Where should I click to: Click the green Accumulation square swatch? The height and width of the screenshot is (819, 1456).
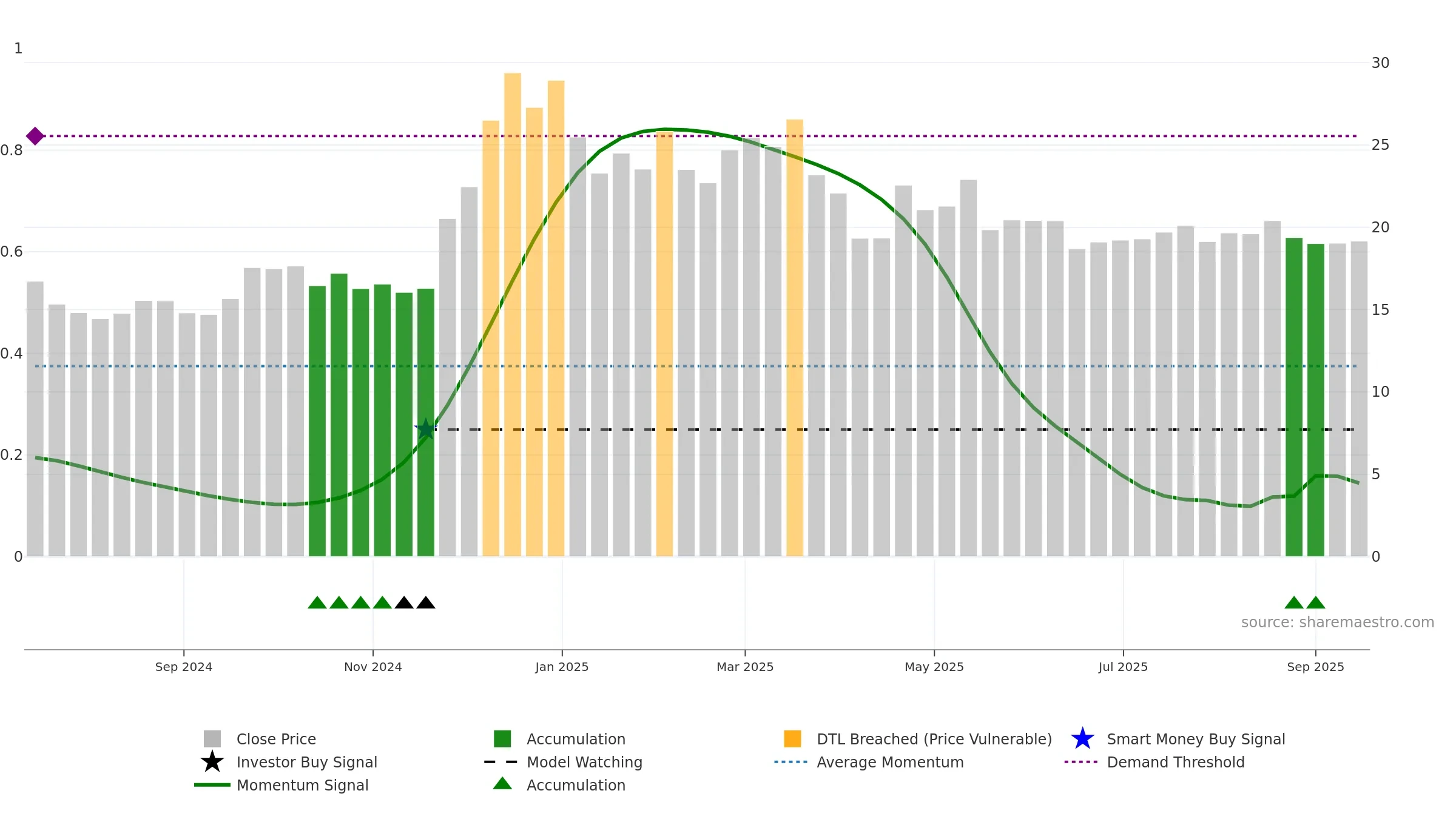[x=502, y=738]
